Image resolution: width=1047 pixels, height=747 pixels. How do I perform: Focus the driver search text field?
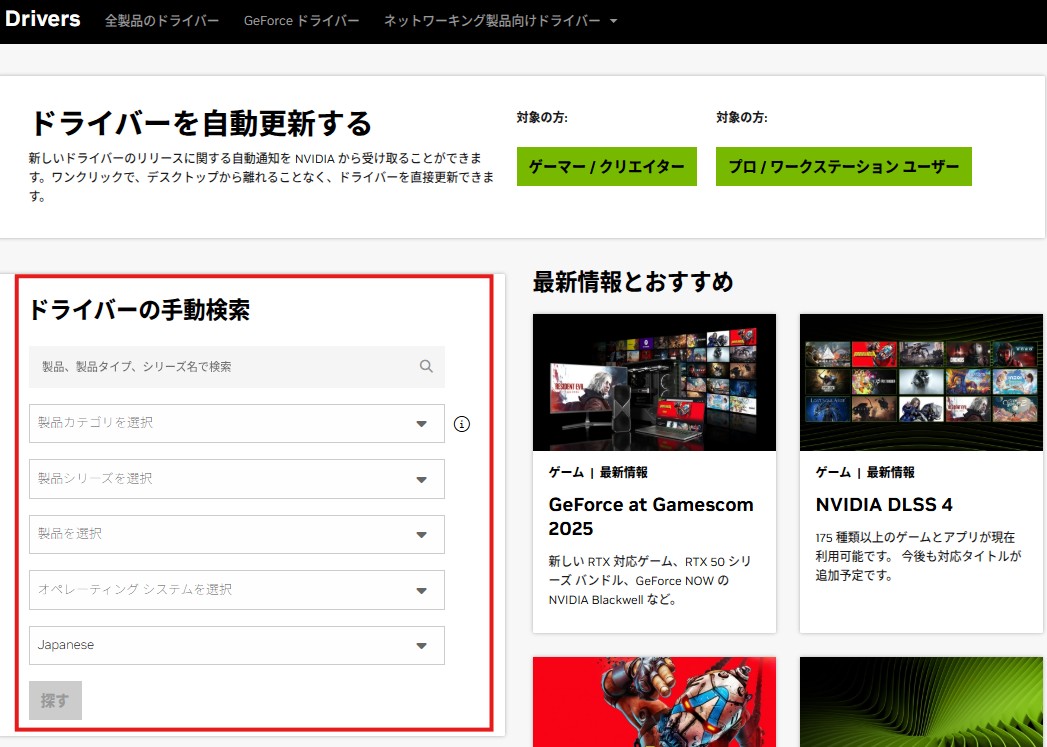[220, 367]
